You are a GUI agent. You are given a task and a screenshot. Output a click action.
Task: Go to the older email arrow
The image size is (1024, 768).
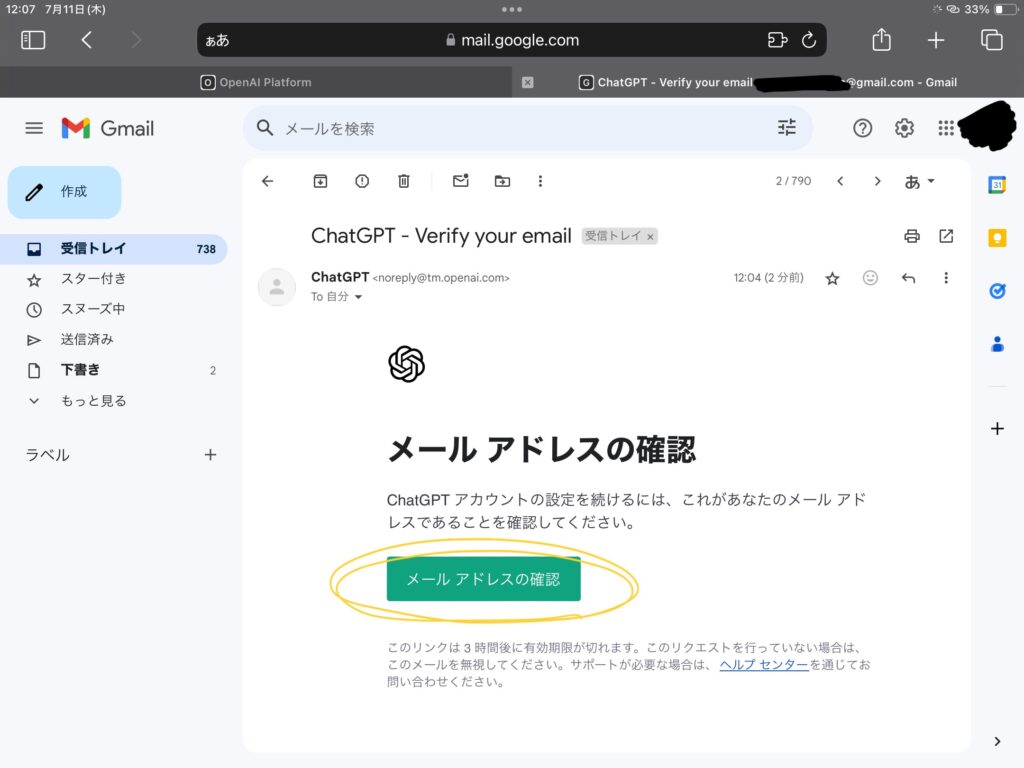tap(878, 181)
